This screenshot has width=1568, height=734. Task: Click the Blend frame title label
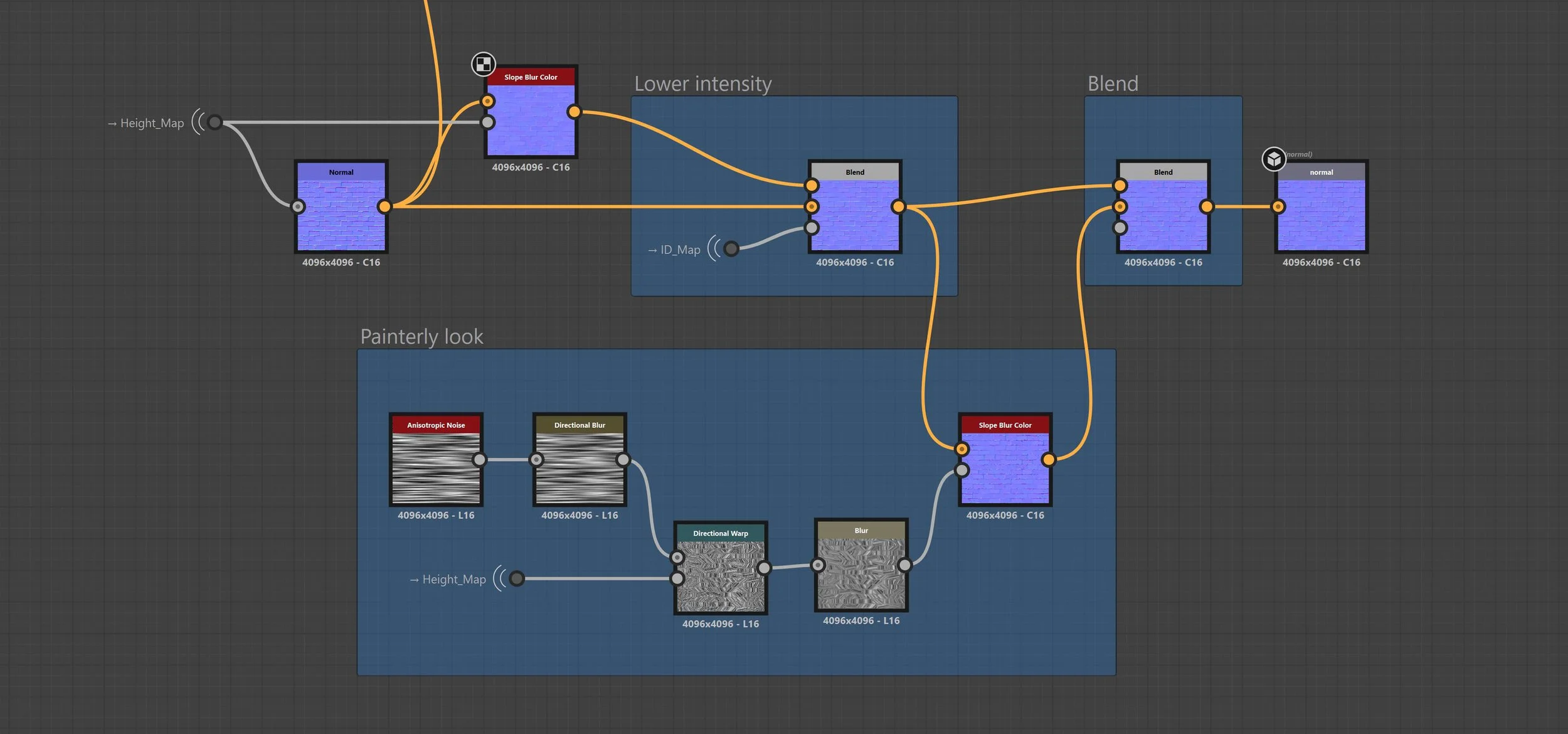click(1112, 84)
